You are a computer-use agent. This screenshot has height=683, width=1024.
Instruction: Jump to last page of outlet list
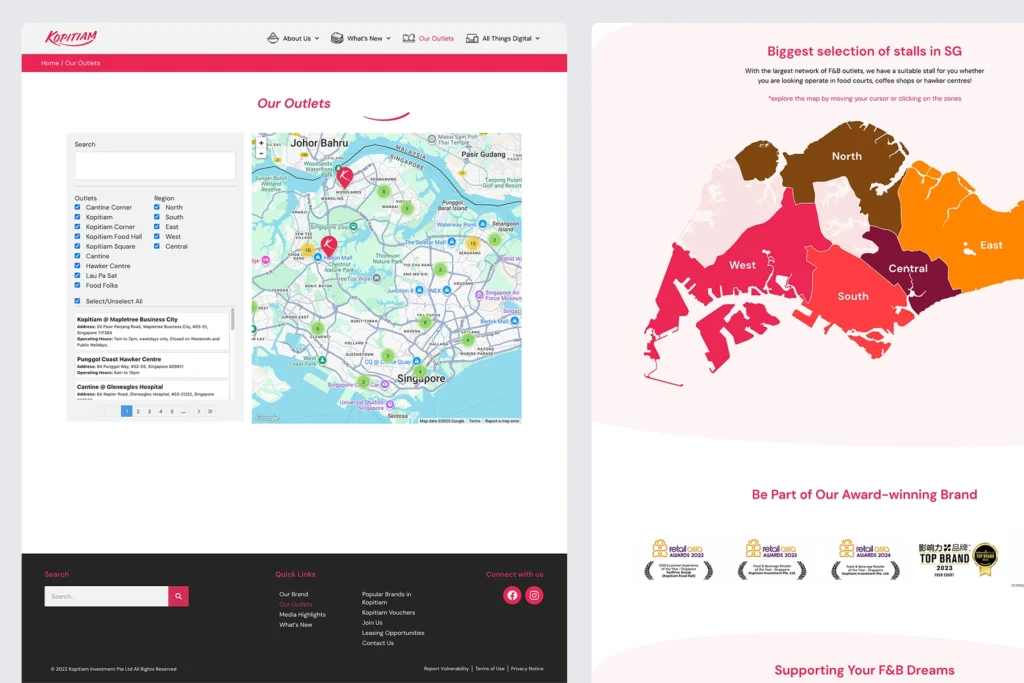pos(210,411)
